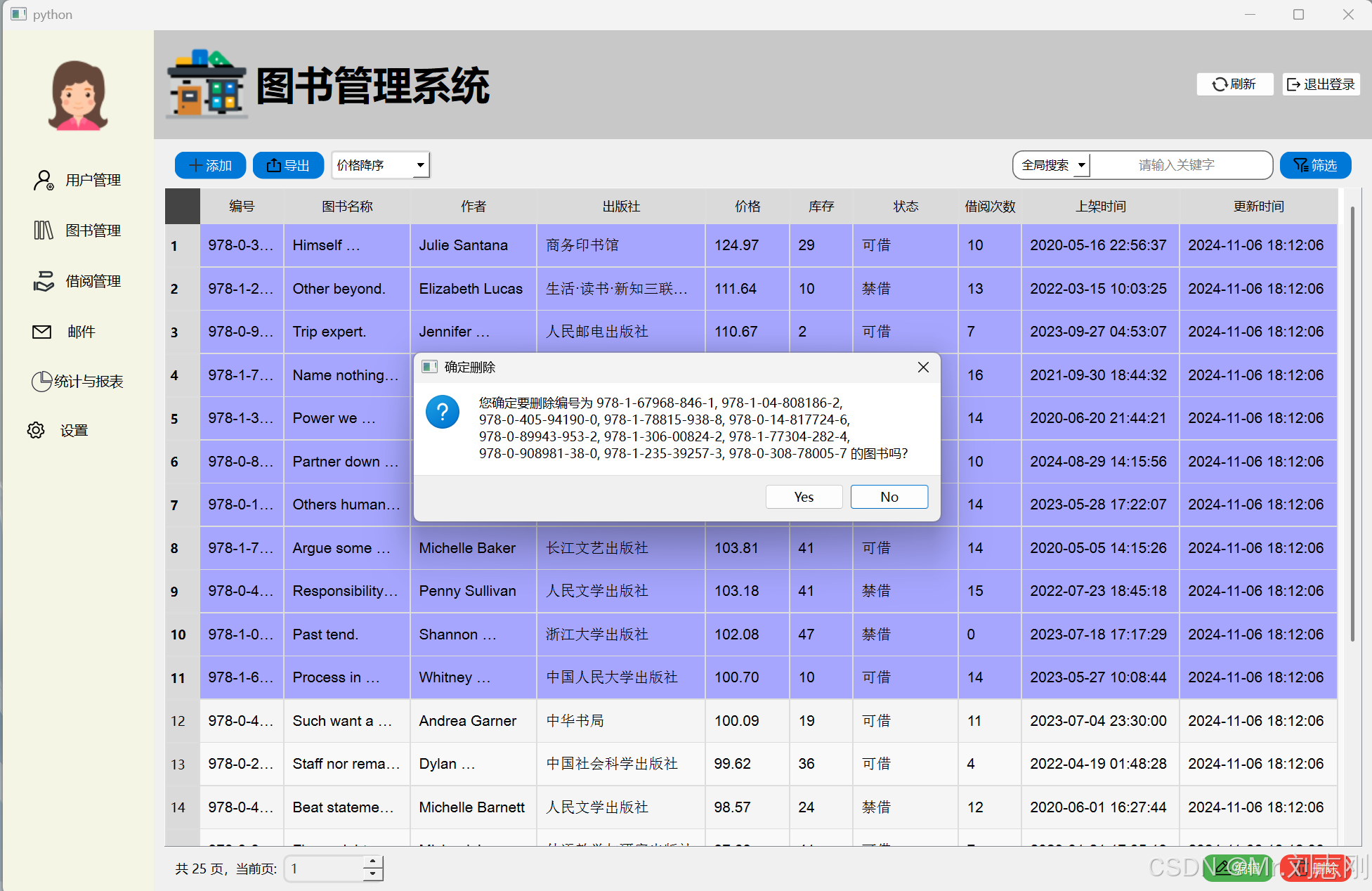
Task: Click the 刷新 refresh button
Action: click(1234, 84)
